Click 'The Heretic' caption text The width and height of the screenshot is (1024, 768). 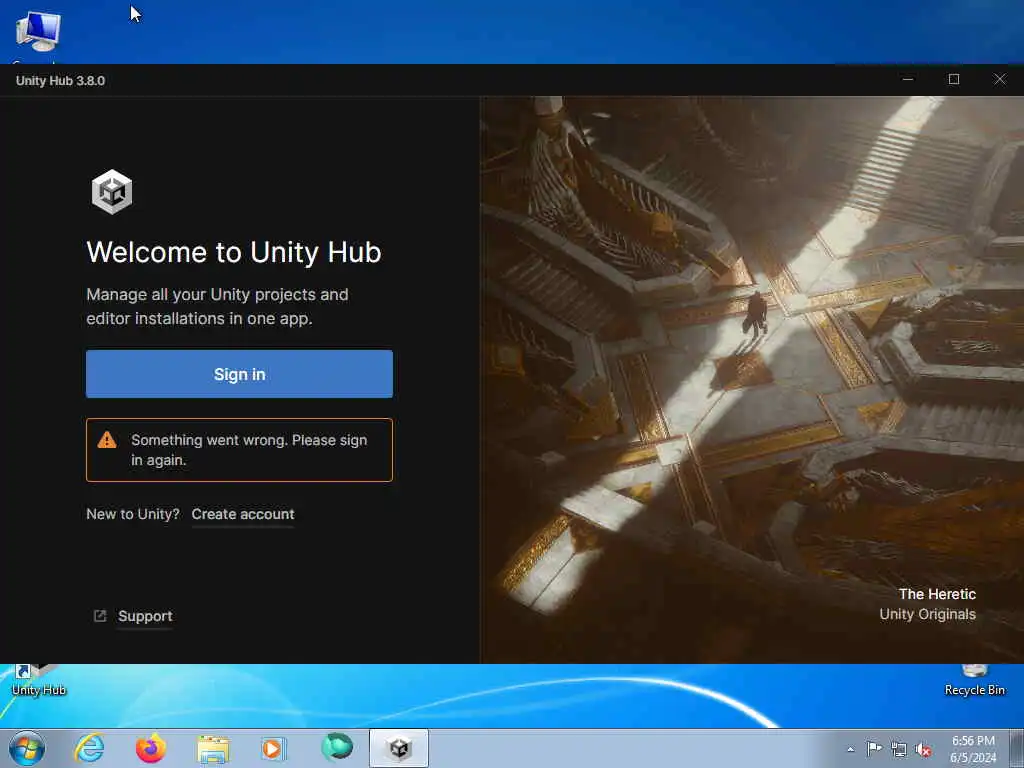click(937, 594)
